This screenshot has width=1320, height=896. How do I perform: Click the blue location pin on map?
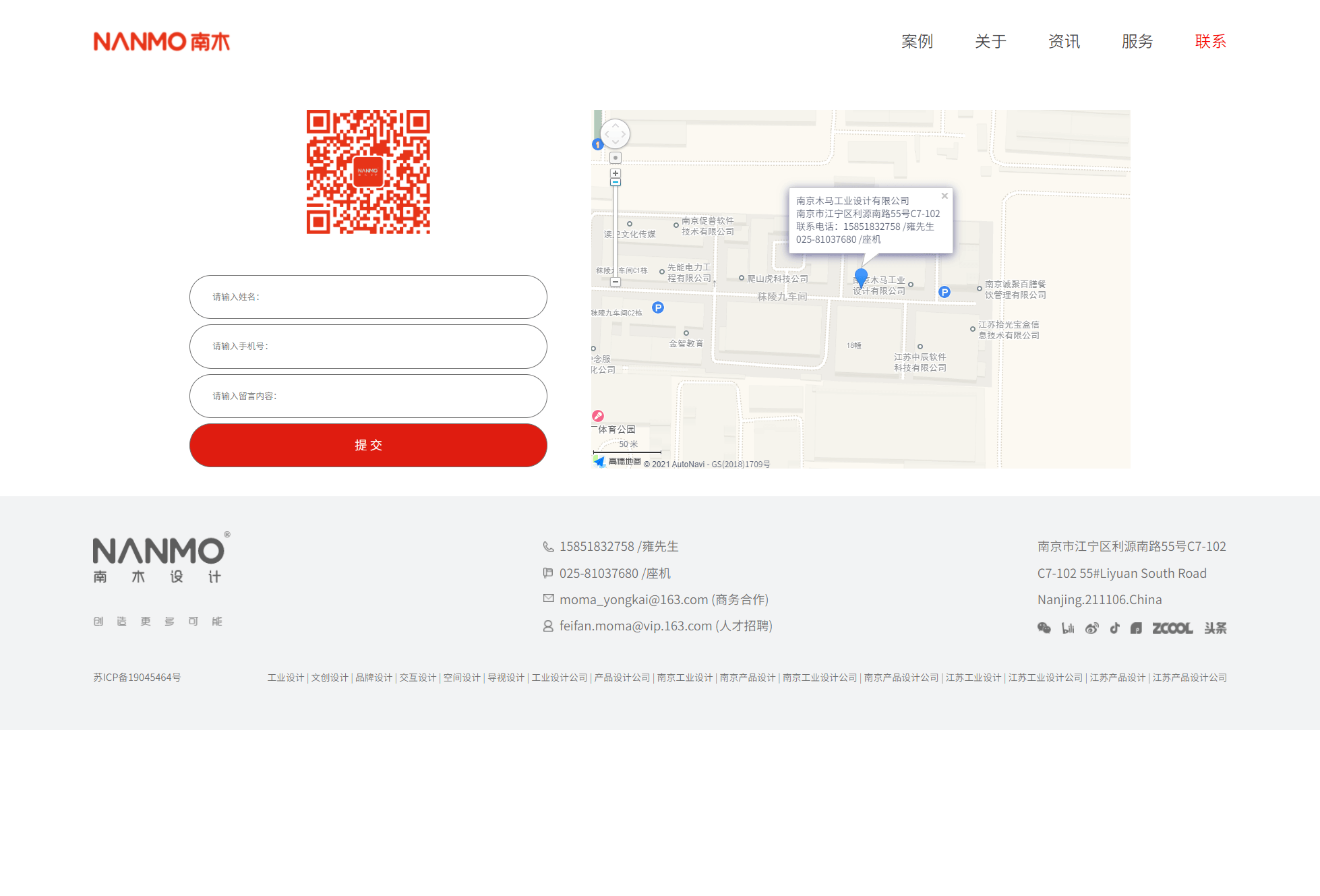(861, 278)
